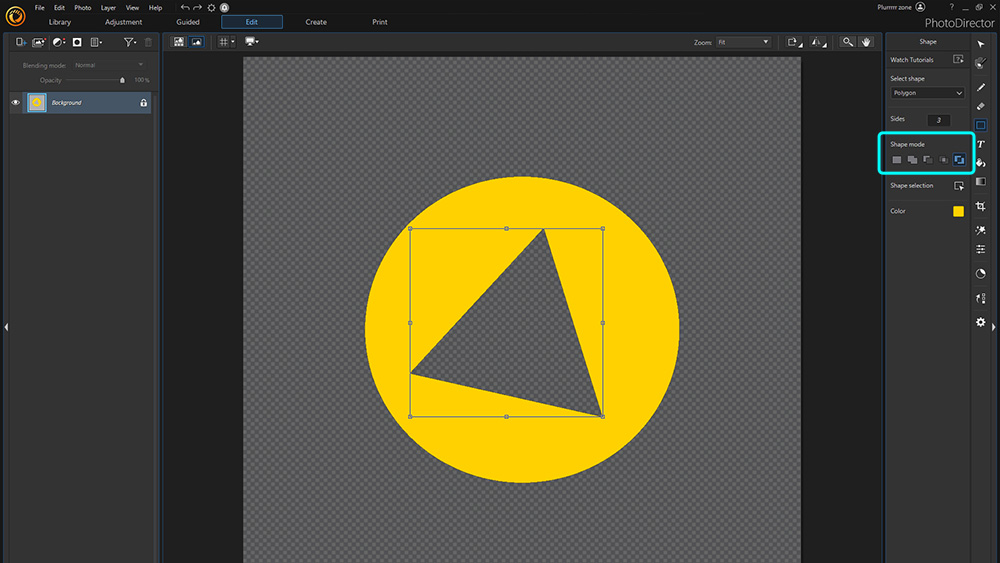Open the motion path tool icon

(x=981, y=298)
